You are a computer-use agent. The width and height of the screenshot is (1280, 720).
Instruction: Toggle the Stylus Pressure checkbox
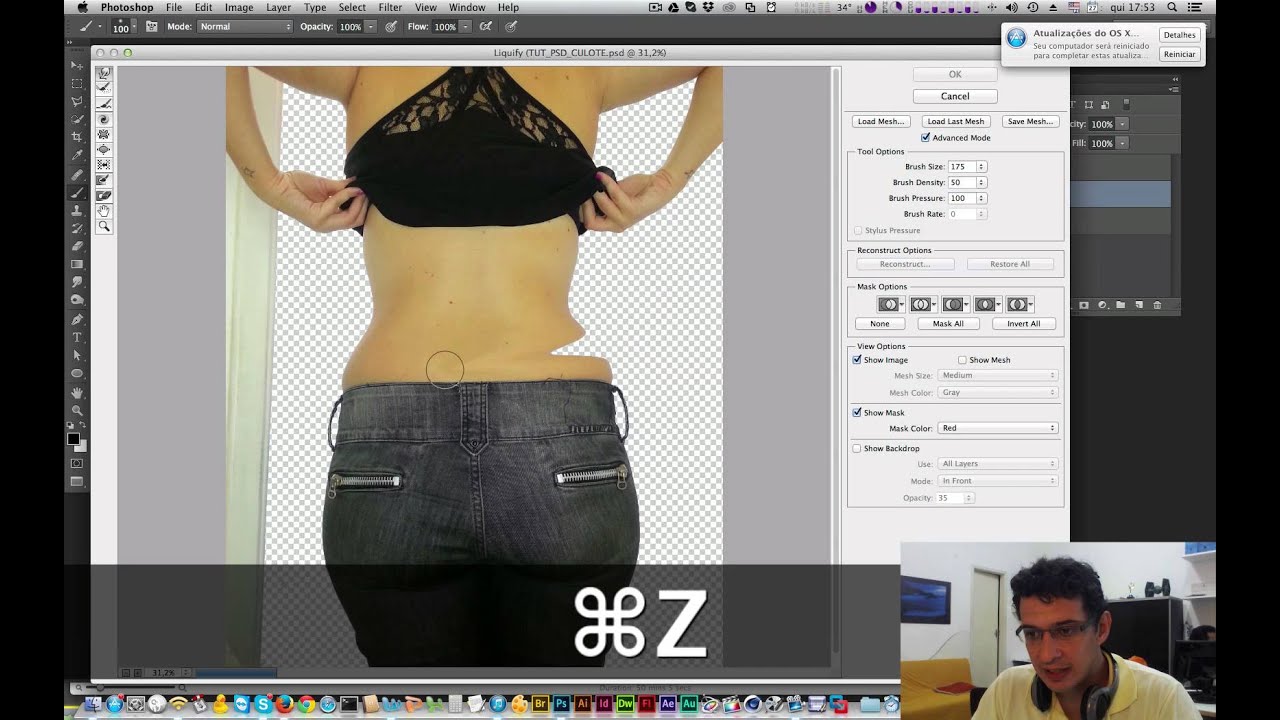click(x=857, y=230)
